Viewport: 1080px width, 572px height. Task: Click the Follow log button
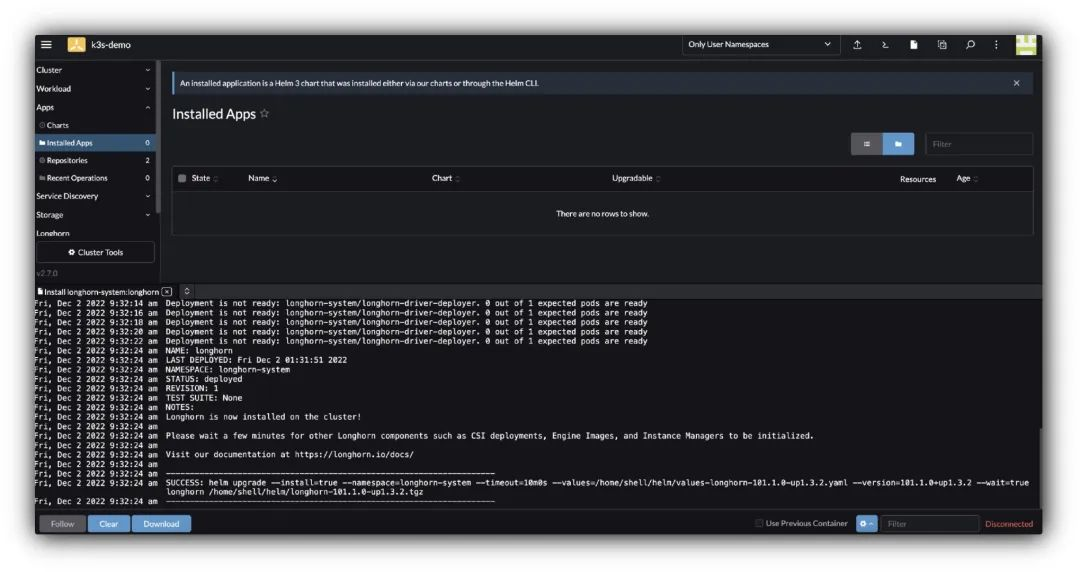pos(62,524)
